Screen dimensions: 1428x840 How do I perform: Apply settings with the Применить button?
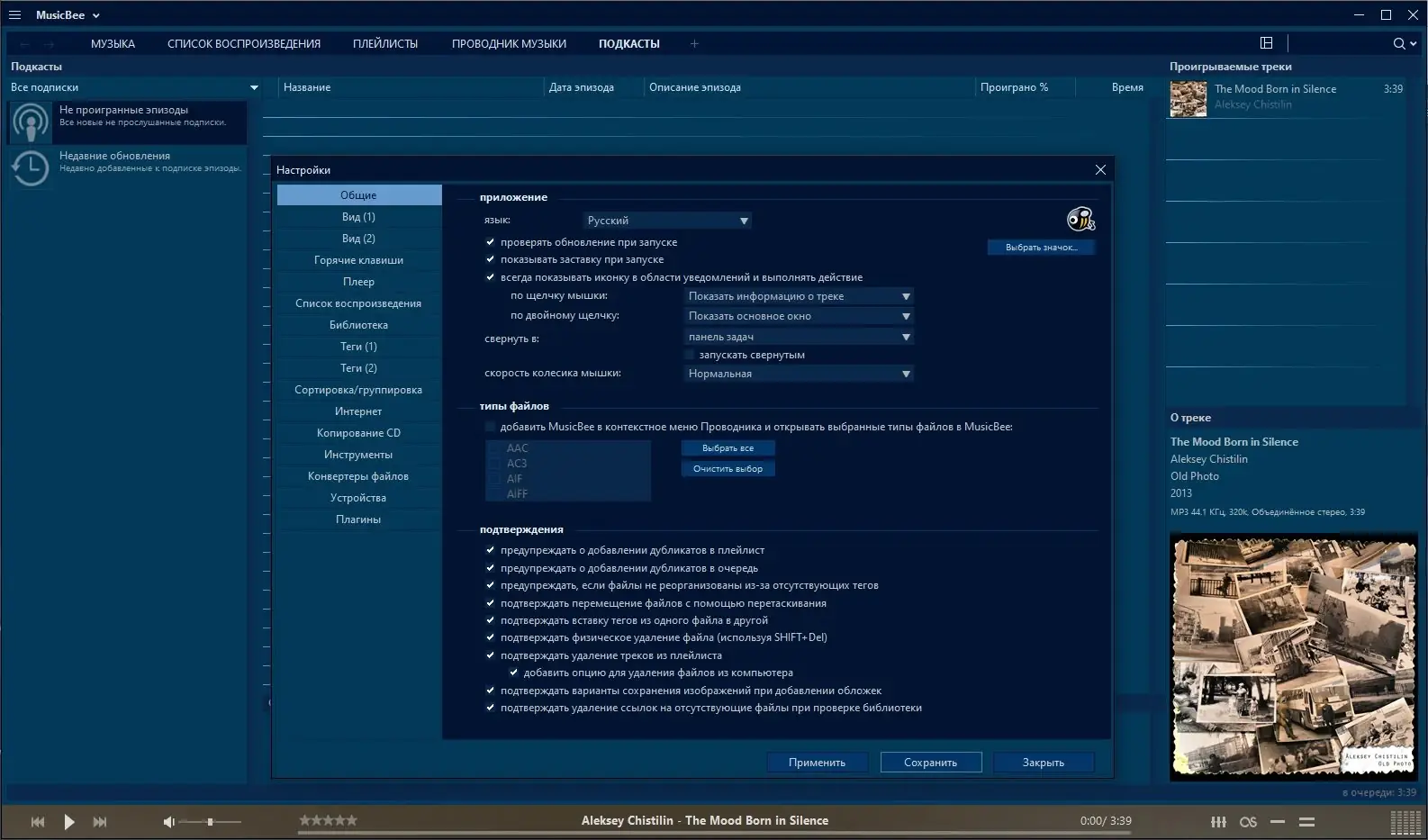(x=817, y=763)
